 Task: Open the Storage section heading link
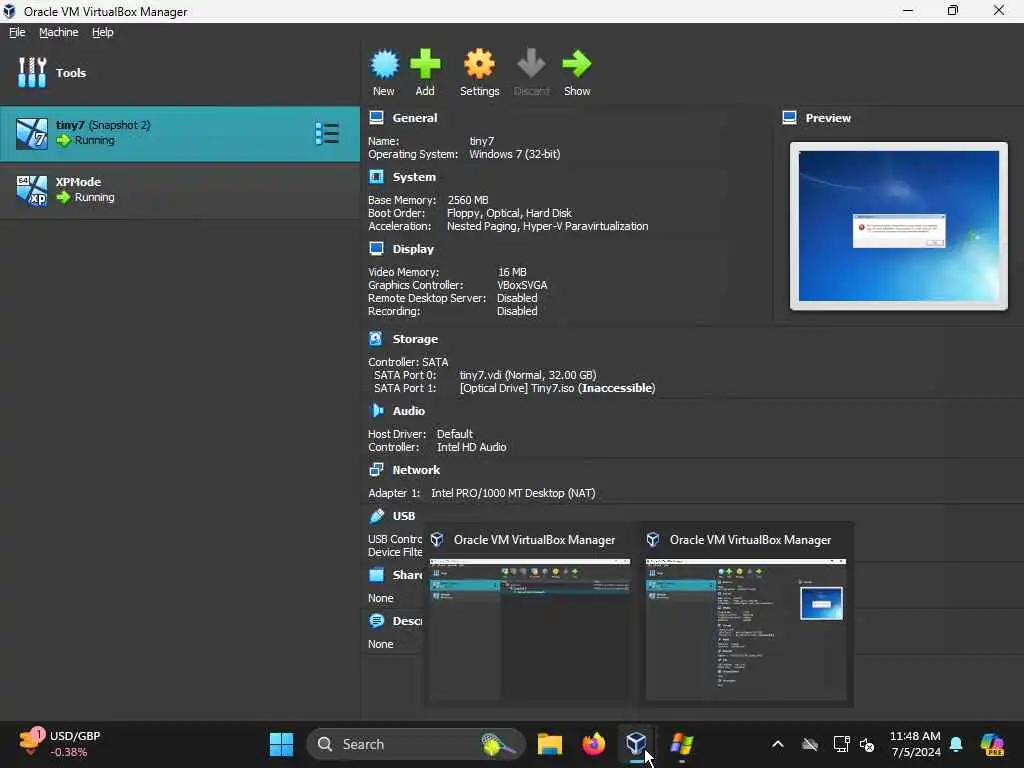click(415, 339)
